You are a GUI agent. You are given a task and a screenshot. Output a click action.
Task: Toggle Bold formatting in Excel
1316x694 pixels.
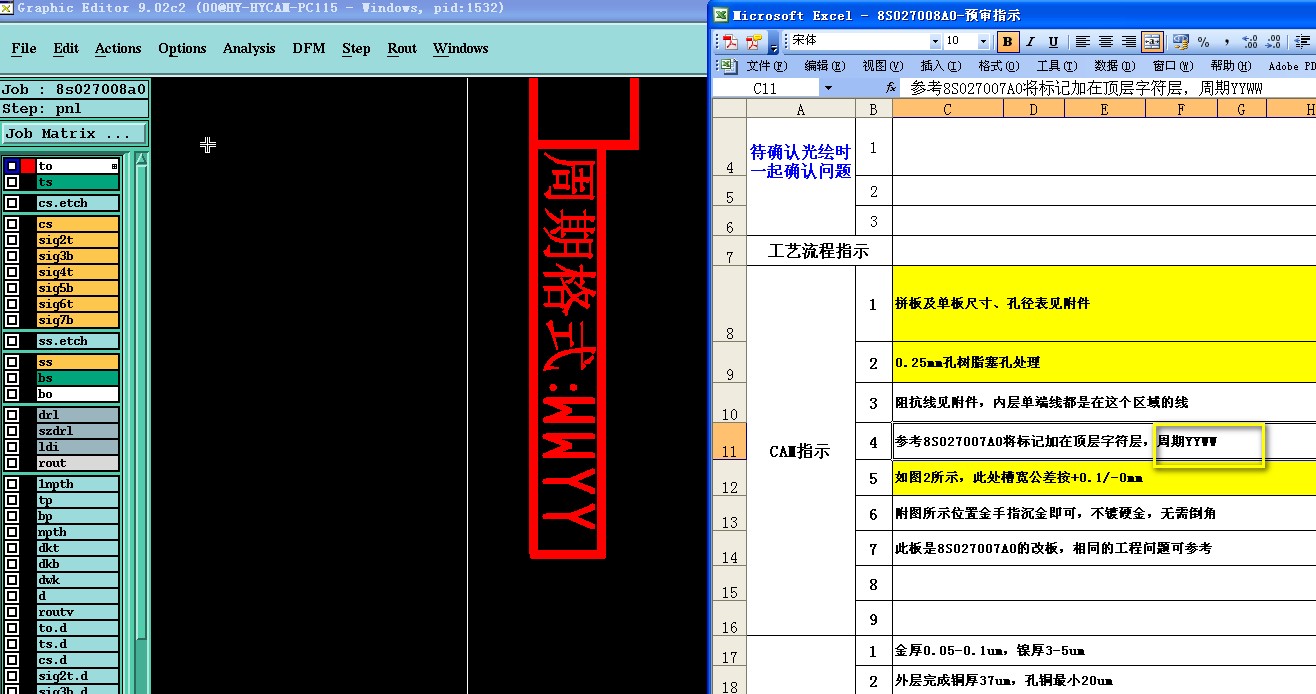tap(1008, 42)
